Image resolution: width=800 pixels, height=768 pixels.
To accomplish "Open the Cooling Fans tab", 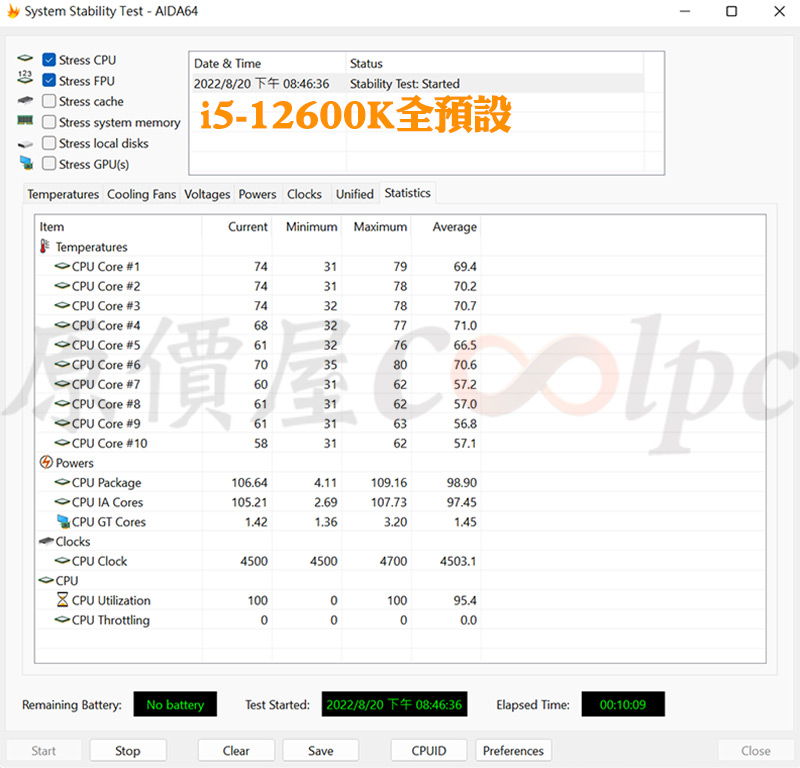I will (x=141, y=194).
